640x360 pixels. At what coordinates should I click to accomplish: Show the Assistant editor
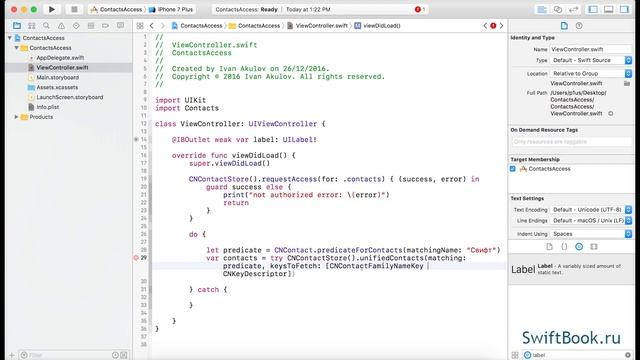558,9
